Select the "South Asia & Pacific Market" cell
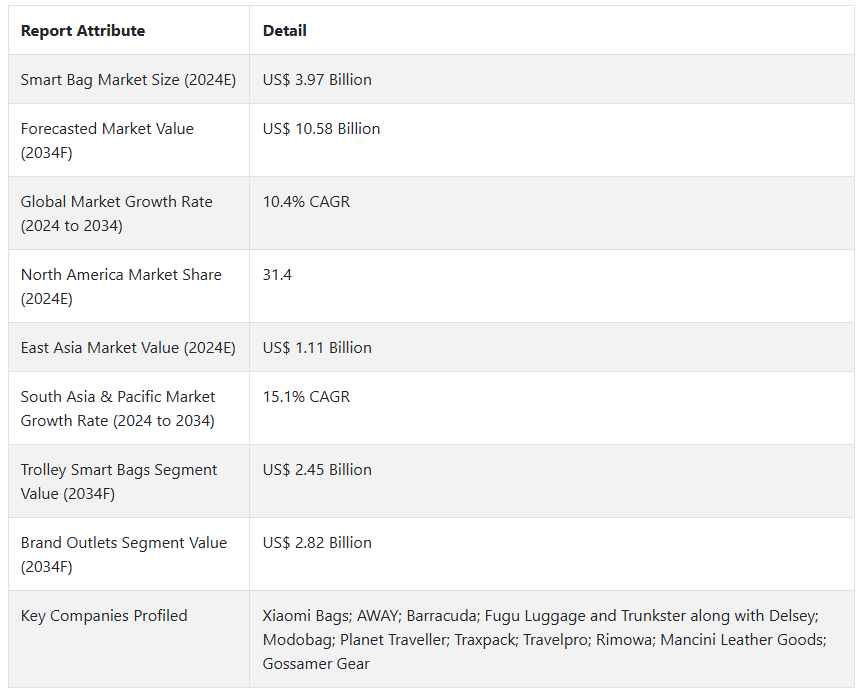This screenshot has height=696, width=862. [118, 409]
